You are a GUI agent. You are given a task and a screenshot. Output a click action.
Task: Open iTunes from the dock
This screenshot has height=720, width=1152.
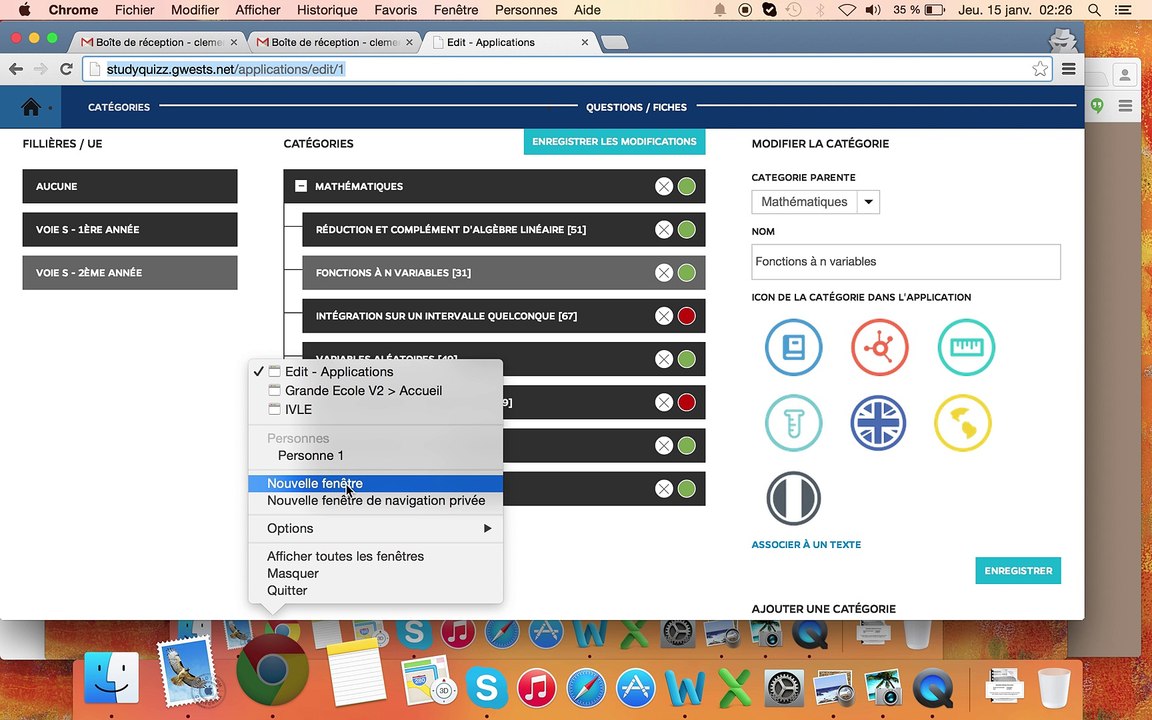pos(536,689)
